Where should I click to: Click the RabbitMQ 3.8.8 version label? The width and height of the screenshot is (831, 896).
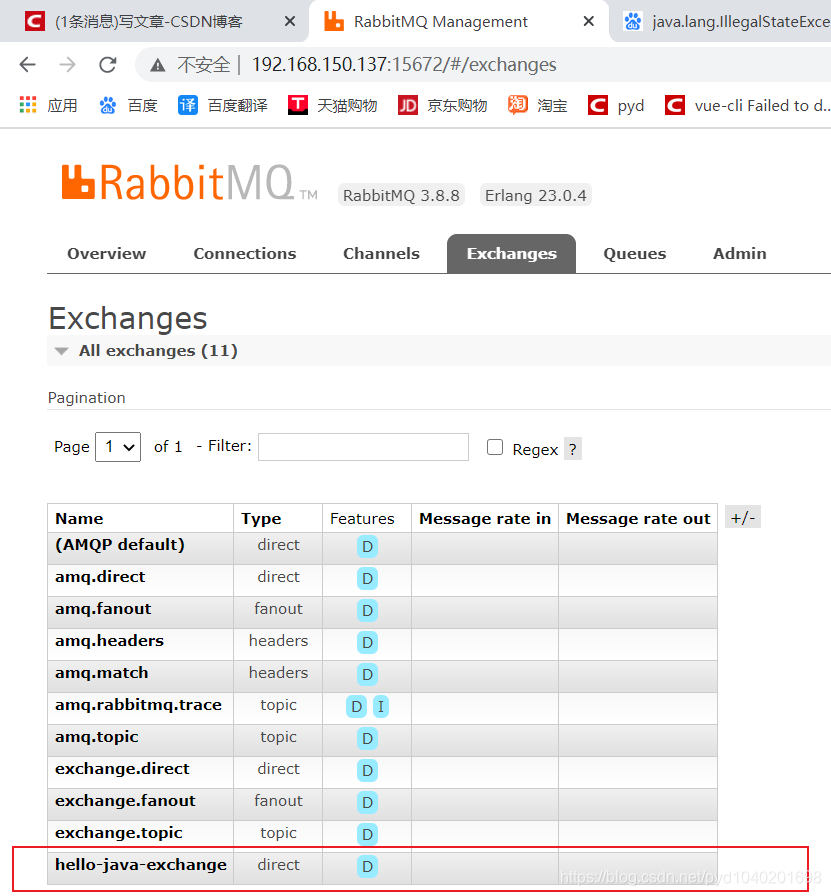[x=401, y=195]
